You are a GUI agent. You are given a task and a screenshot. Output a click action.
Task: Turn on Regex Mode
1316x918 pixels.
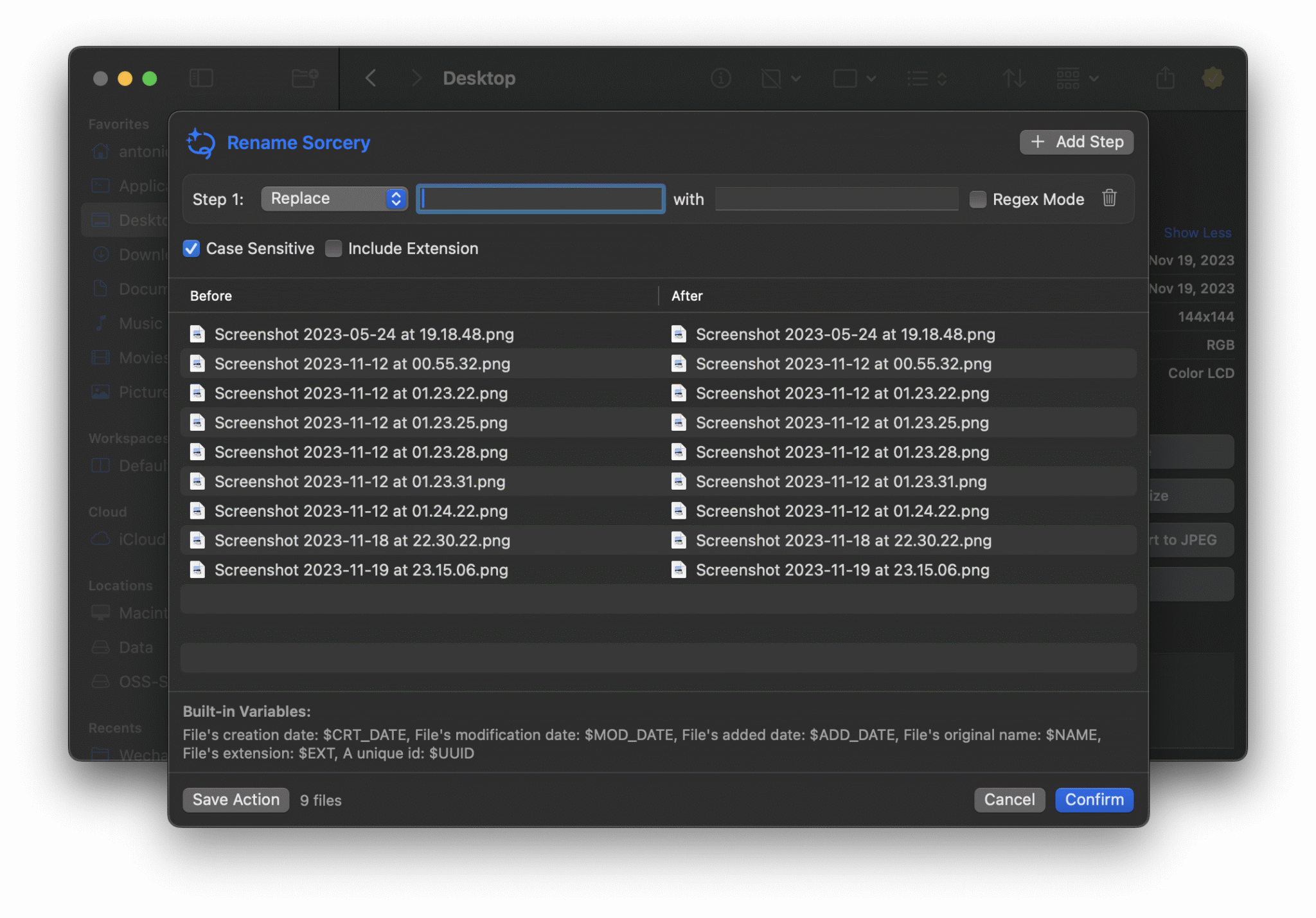coord(977,199)
